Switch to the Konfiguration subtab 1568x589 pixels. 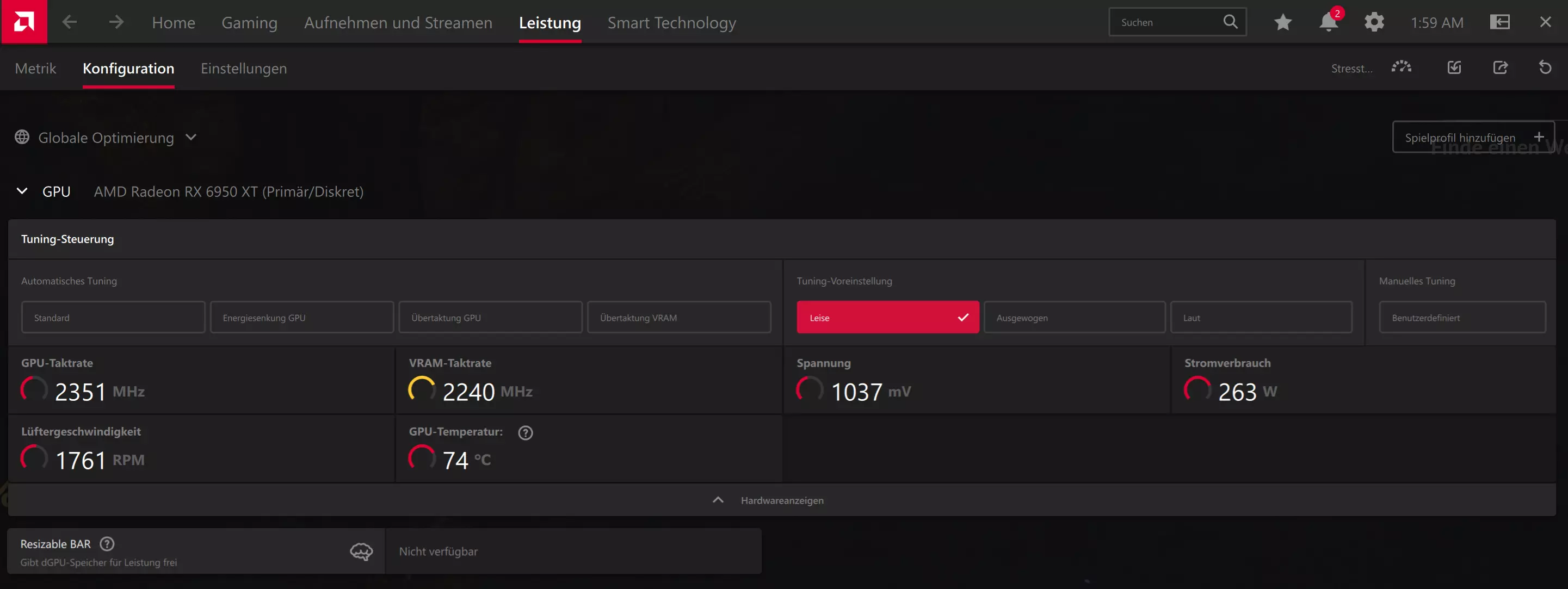tap(128, 68)
